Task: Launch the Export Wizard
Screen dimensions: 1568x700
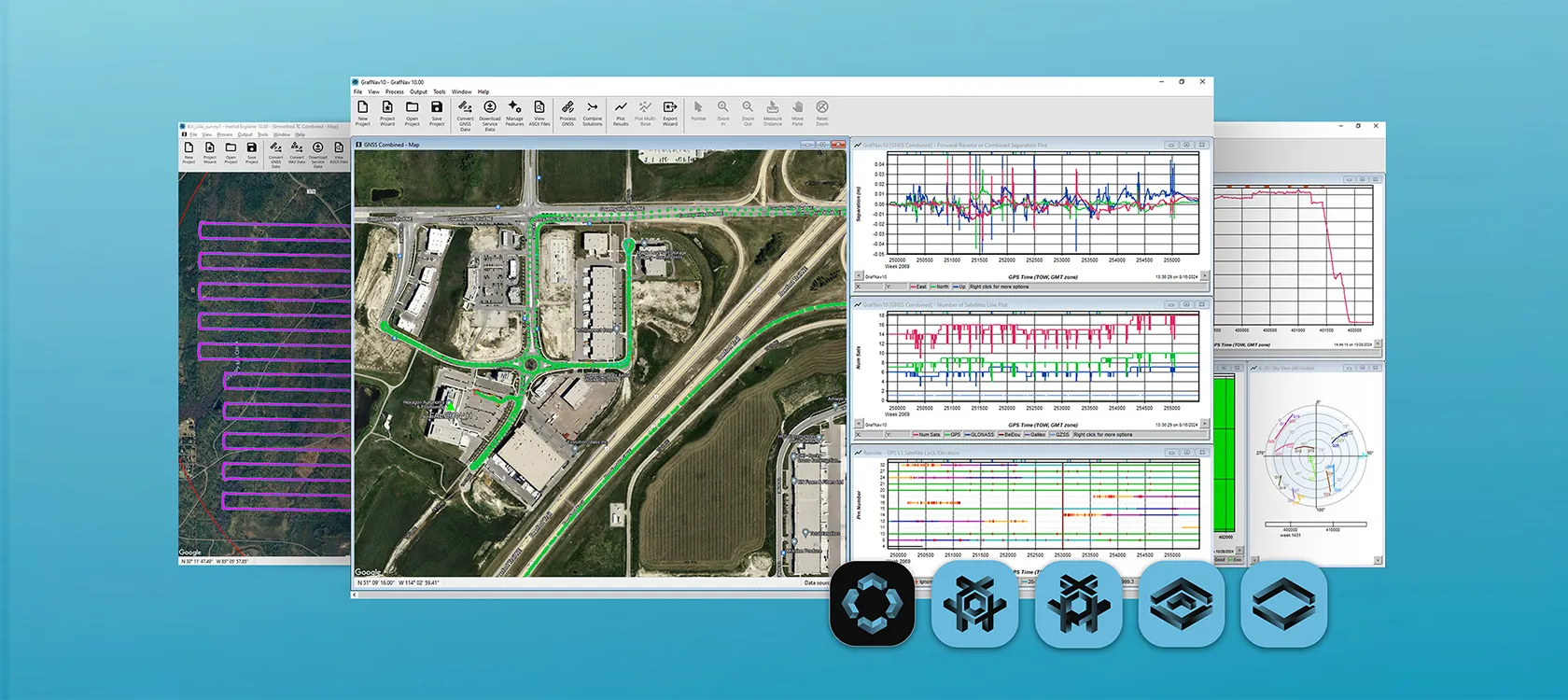Action: click(670, 112)
